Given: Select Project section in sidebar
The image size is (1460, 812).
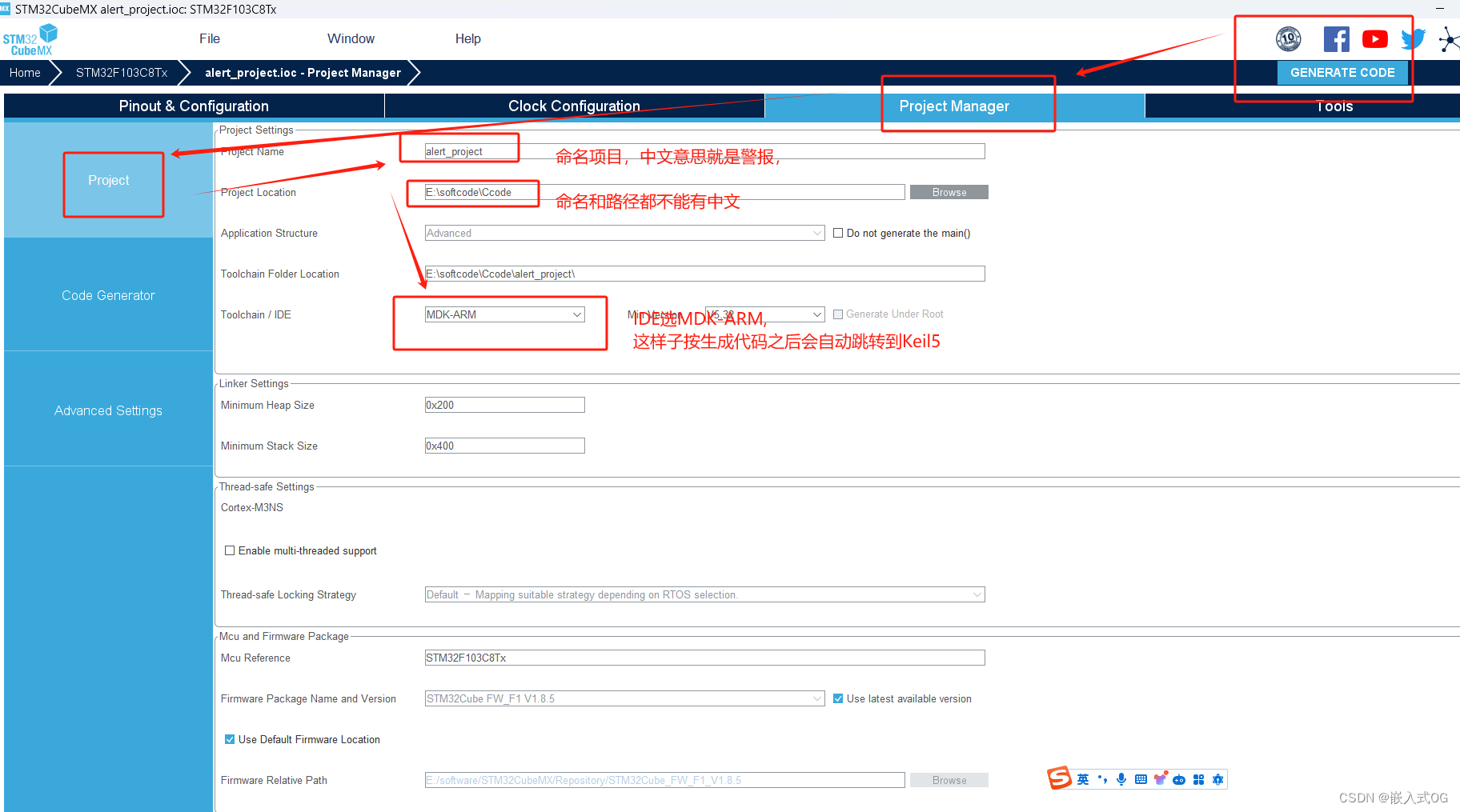Looking at the screenshot, I should tap(108, 180).
